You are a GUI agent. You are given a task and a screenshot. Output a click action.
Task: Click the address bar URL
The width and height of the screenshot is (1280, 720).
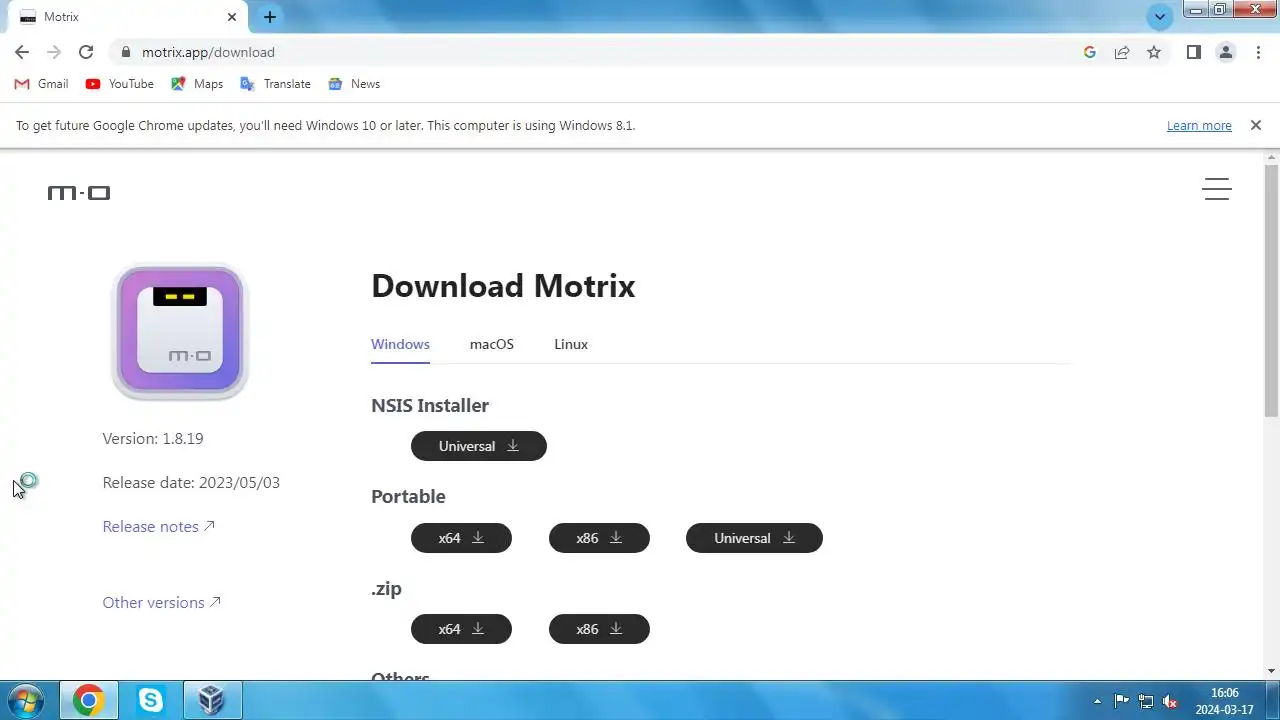(208, 52)
